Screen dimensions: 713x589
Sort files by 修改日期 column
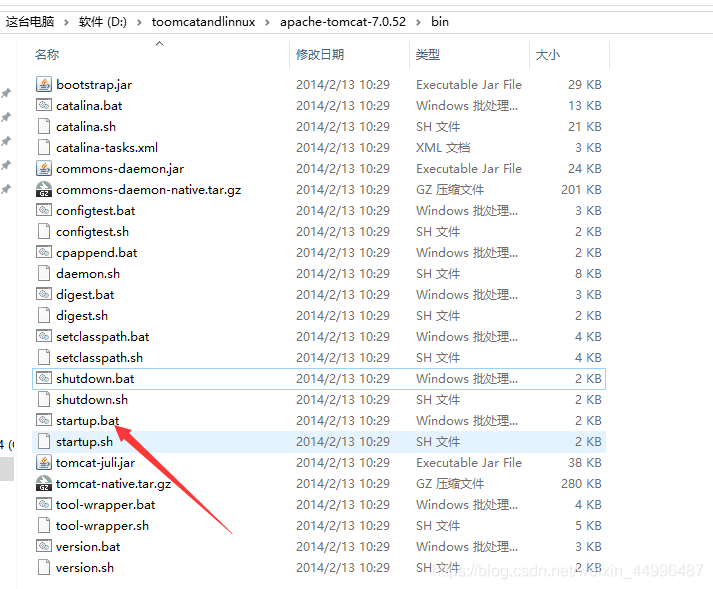tap(320, 55)
